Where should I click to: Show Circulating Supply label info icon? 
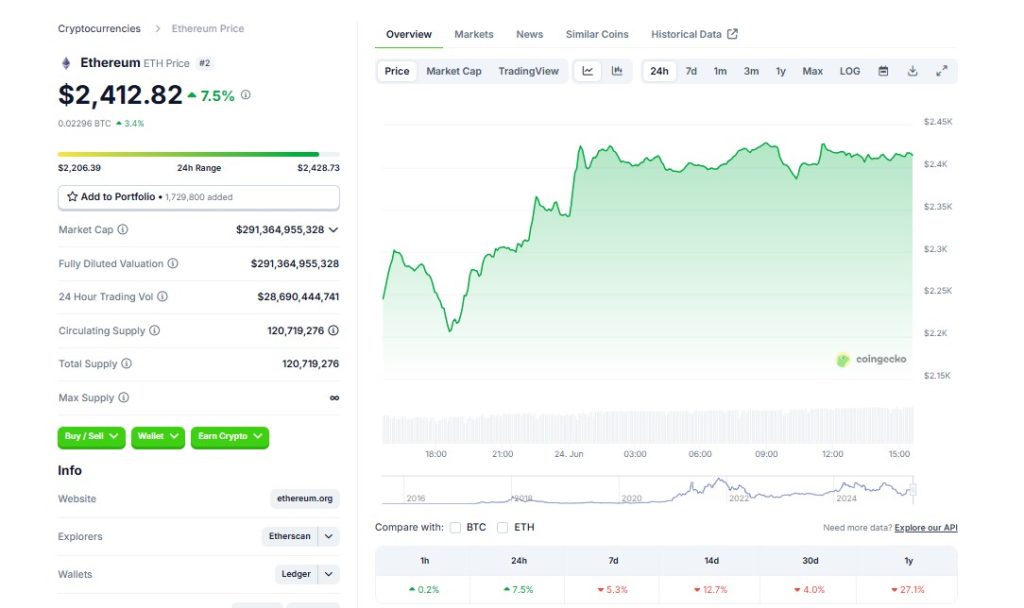point(155,330)
